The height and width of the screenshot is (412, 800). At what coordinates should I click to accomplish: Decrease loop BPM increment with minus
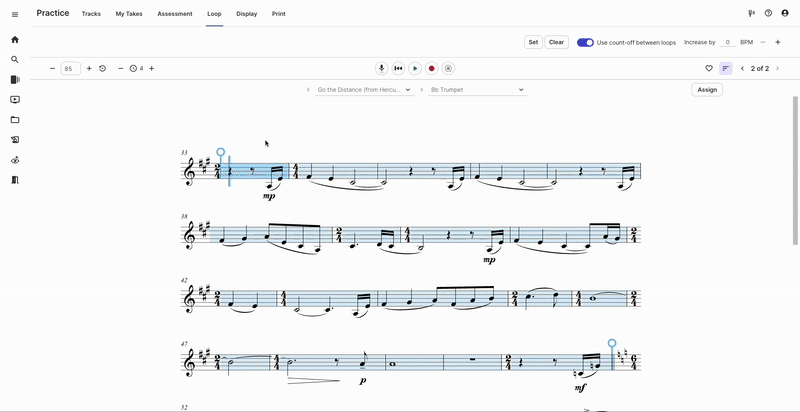point(763,42)
